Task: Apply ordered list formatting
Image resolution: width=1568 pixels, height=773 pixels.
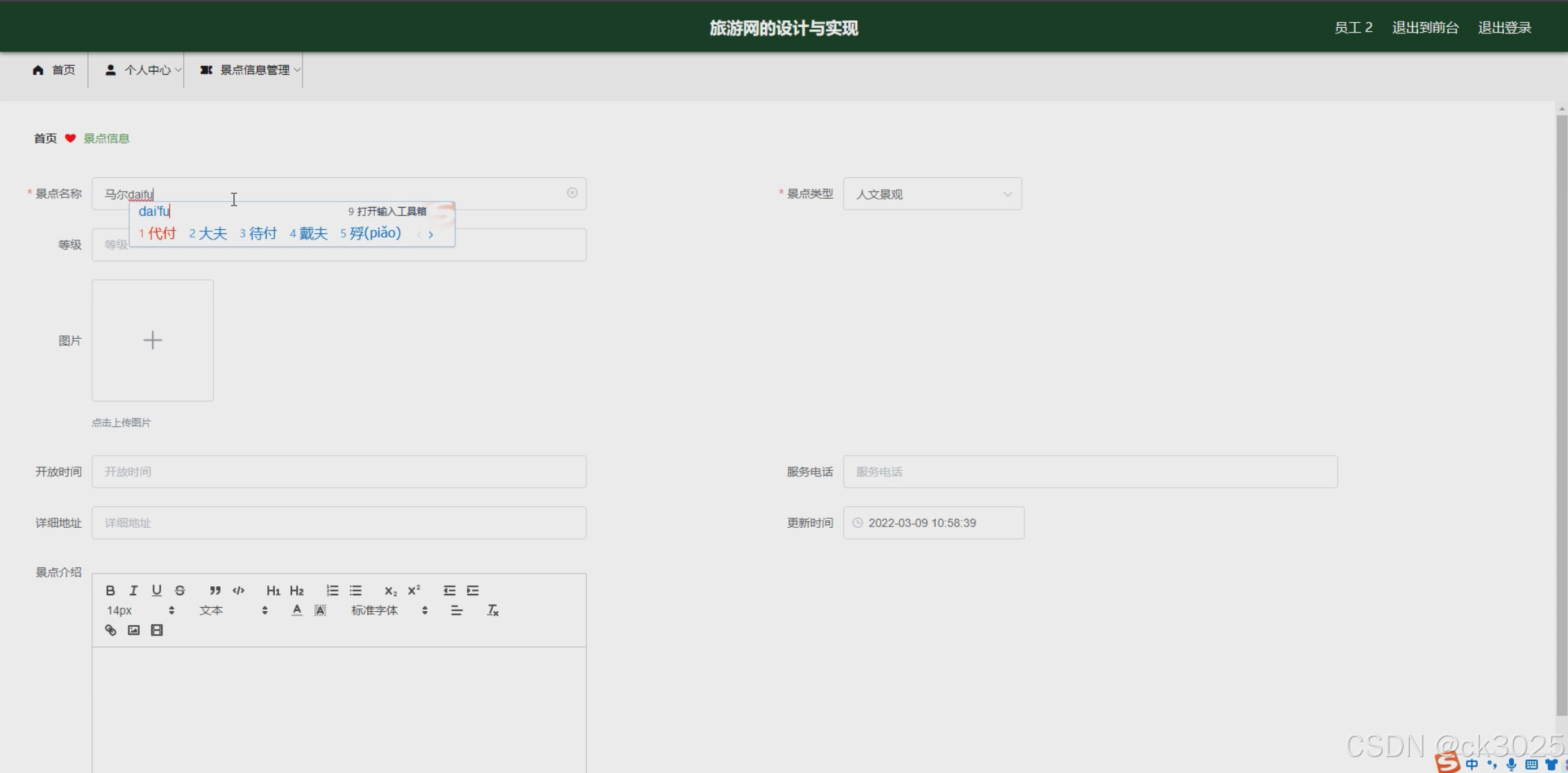Action: pos(332,590)
